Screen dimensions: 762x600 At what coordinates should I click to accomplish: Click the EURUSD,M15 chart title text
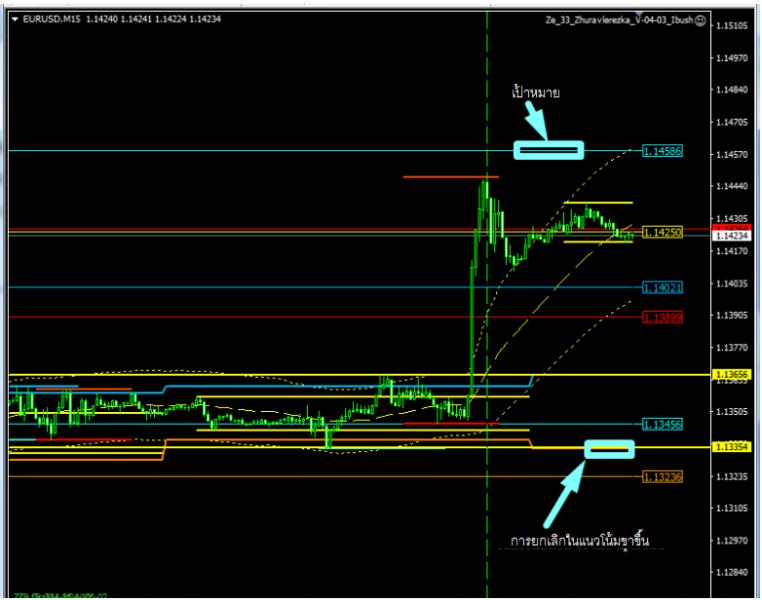(52, 19)
